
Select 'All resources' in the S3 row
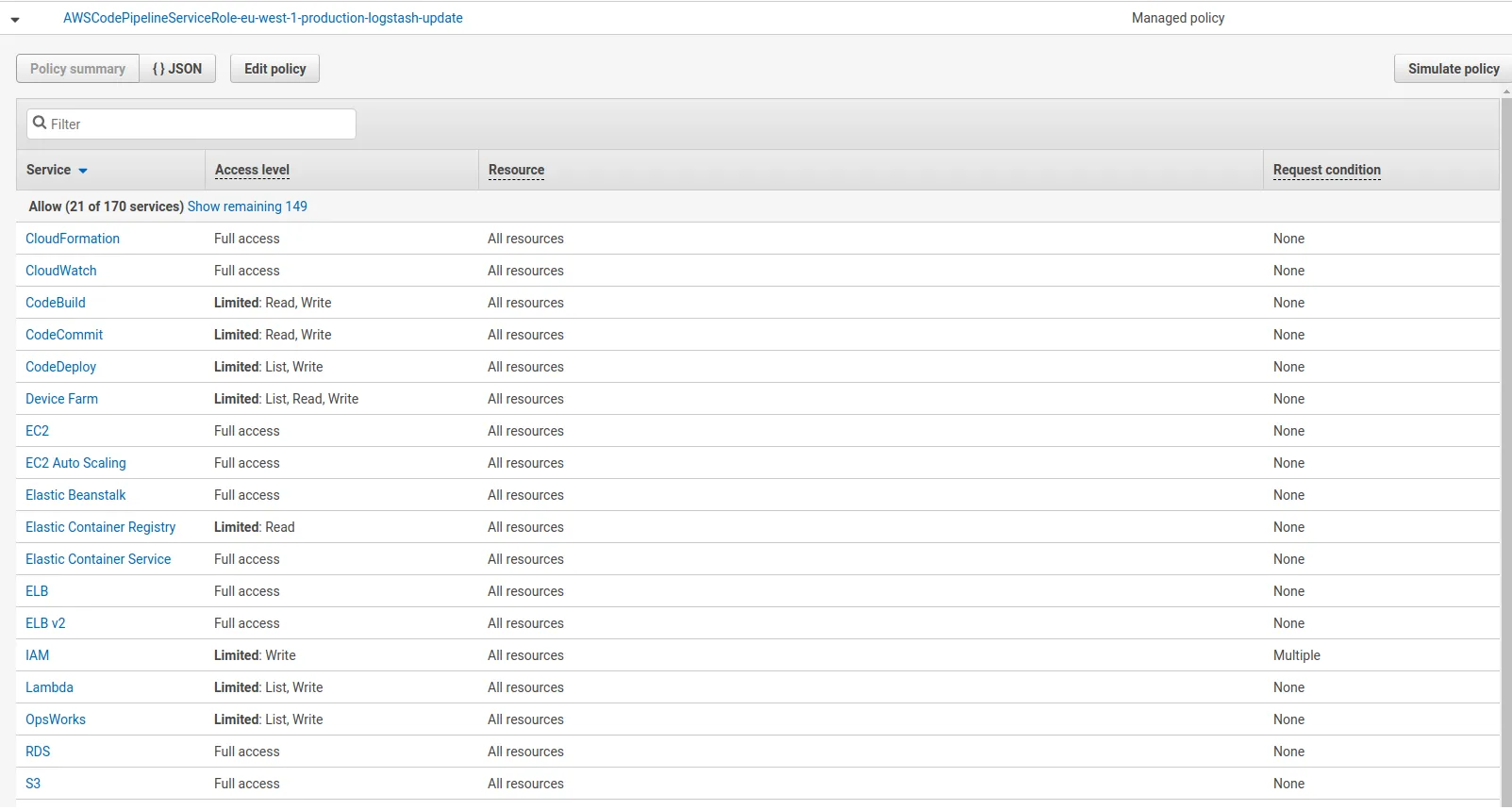click(525, 784)
